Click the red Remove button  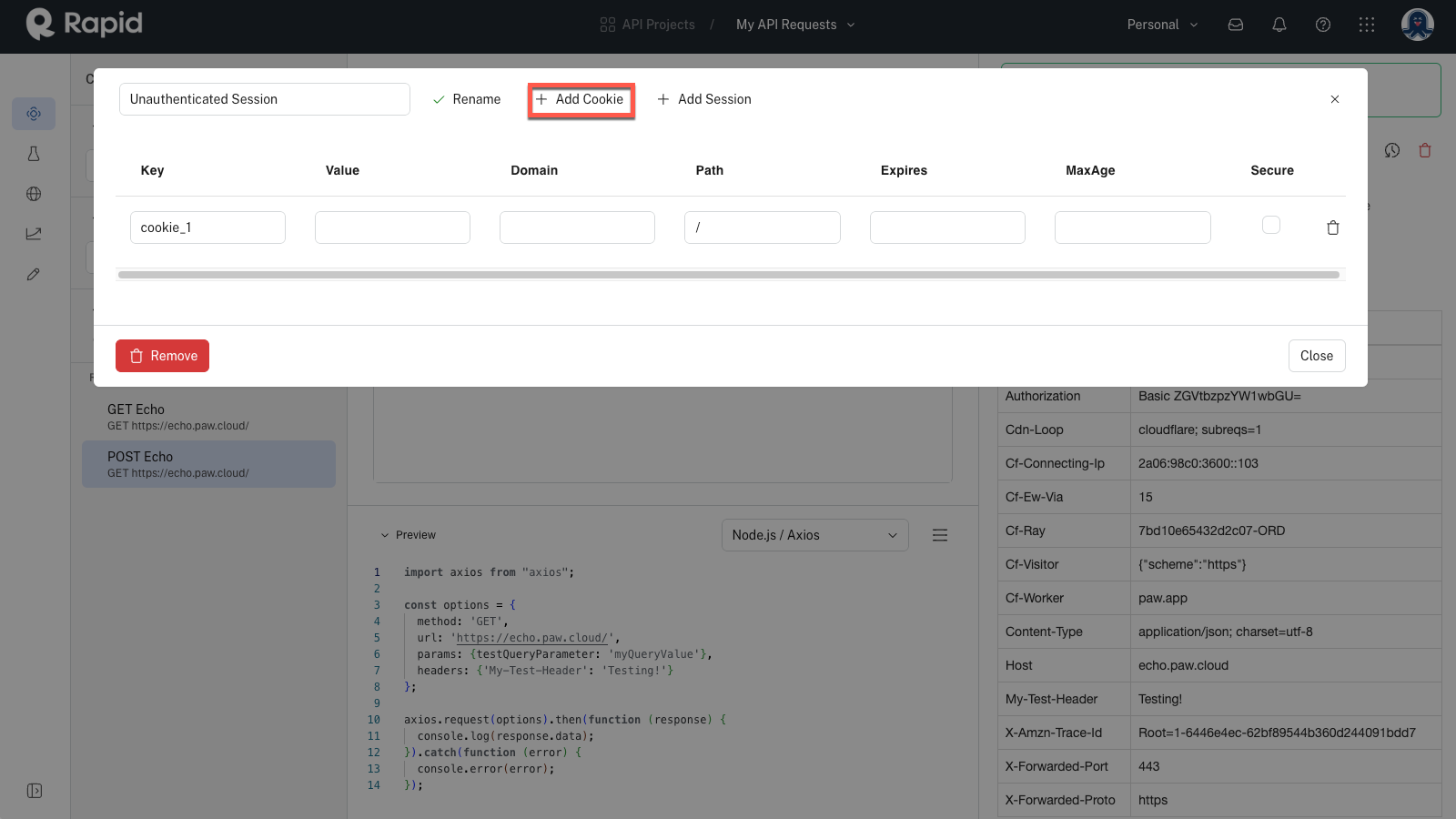pos(162,356)
